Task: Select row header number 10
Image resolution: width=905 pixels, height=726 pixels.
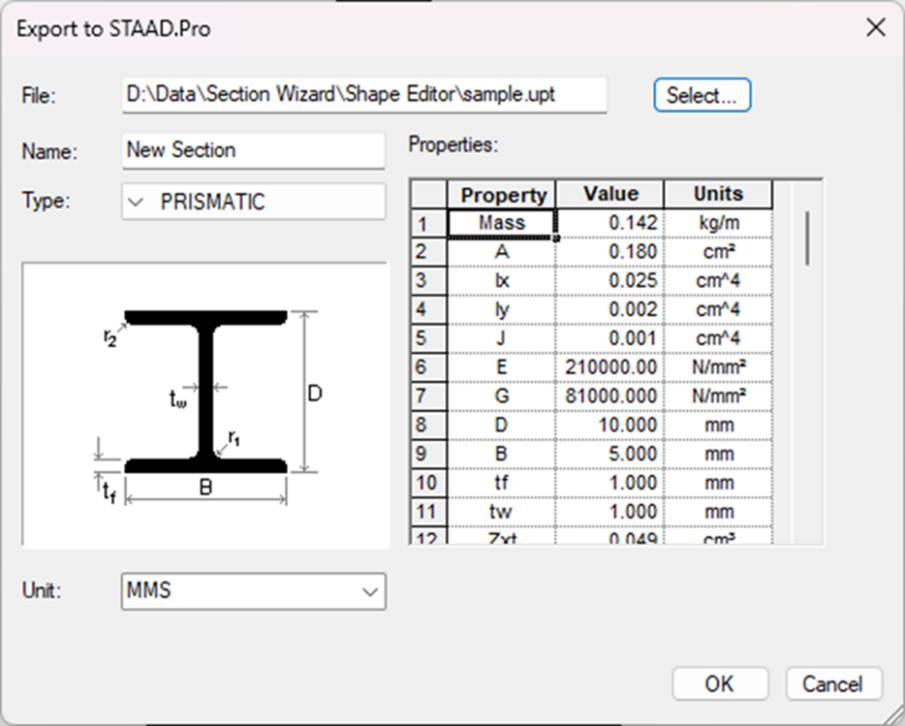Action: click(x=429, y=482)
